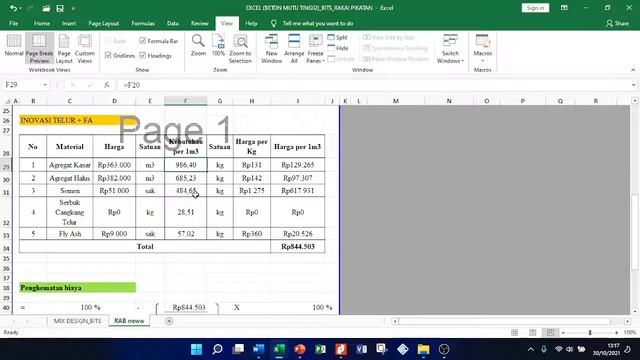Click the Windows Start button
Viewport: 640px width, 360px height.
196,349
